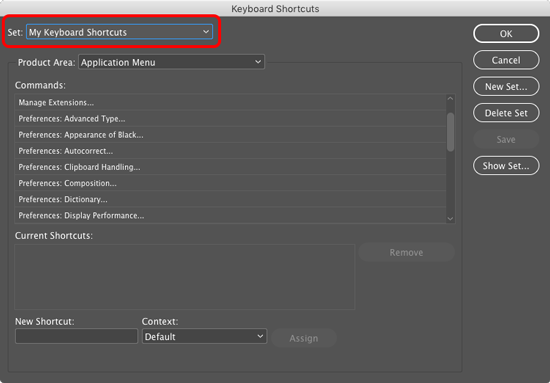Open the Product Area dropdown
The width and height of the screenshot is (550, 383).
tap(172, 62)
